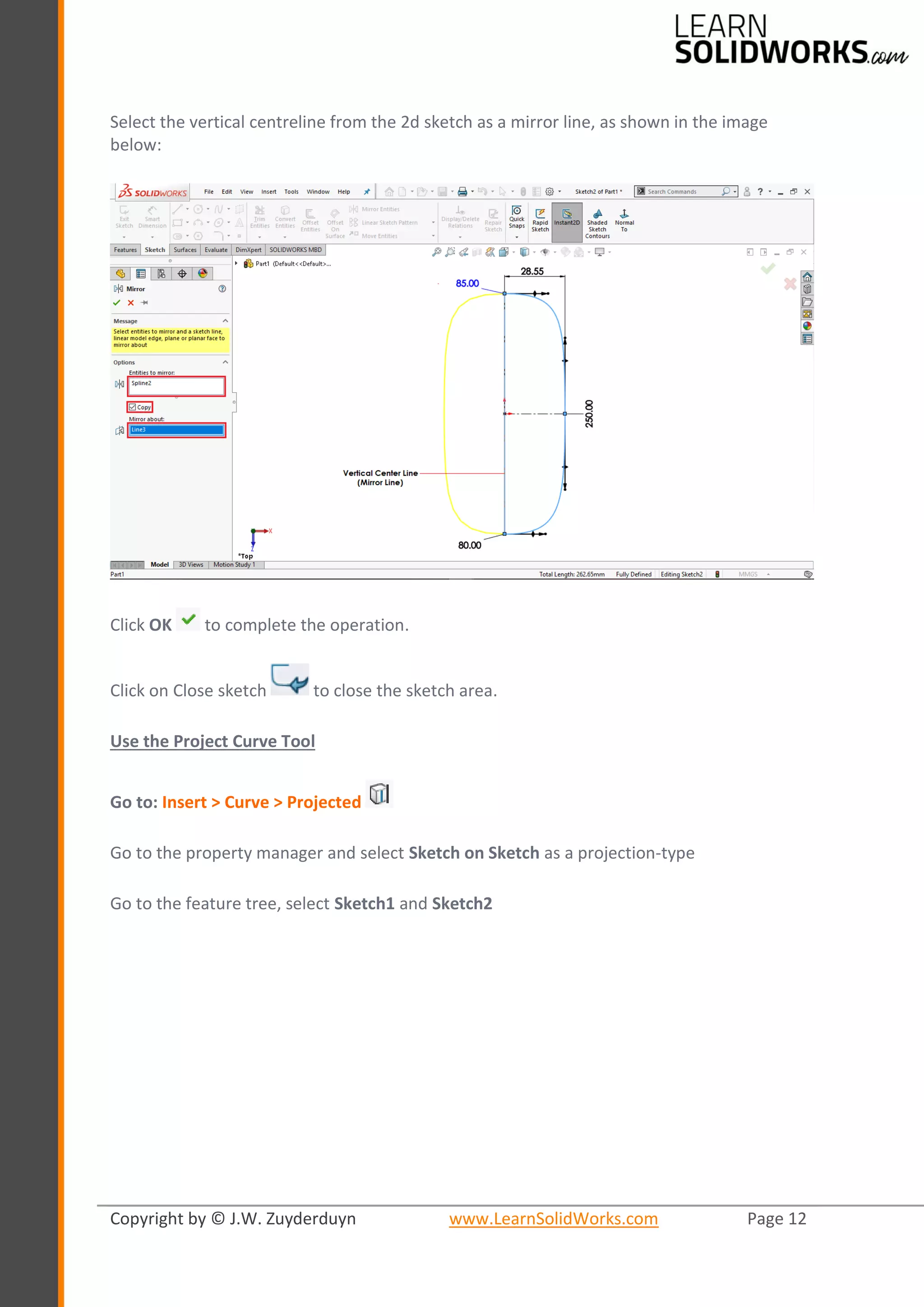Screen dimensions: 924x1307
Task: Open the Linear Sketch Pattern dropdown arrow
Action: (x=433, y=222)
